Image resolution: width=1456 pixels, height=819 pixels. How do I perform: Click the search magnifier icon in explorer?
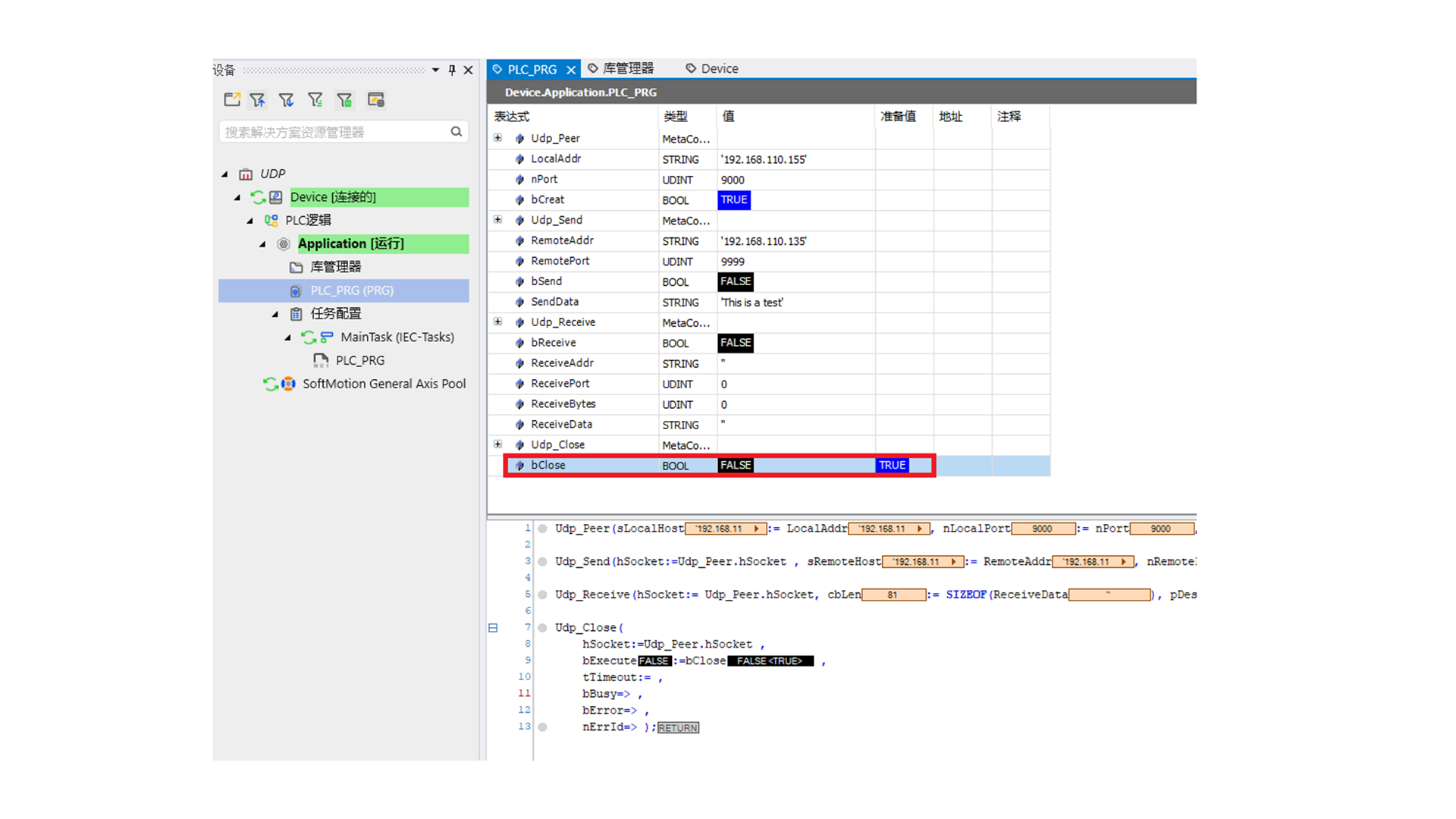coord(456,132)
